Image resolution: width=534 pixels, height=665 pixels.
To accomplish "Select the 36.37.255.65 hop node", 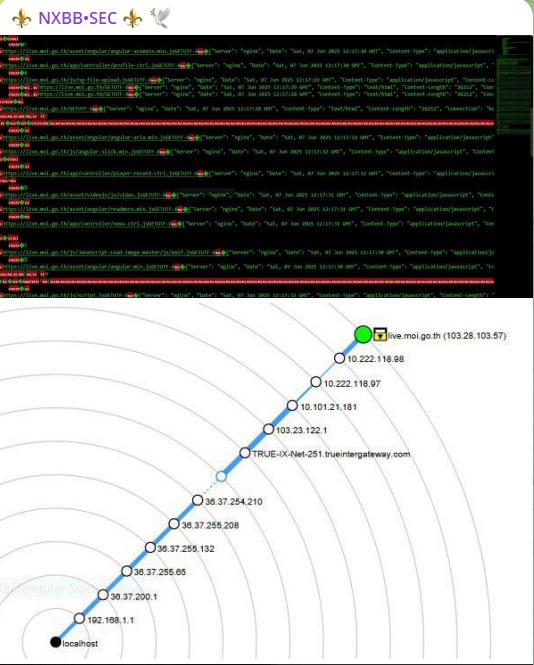I will (x=126, y=571).
